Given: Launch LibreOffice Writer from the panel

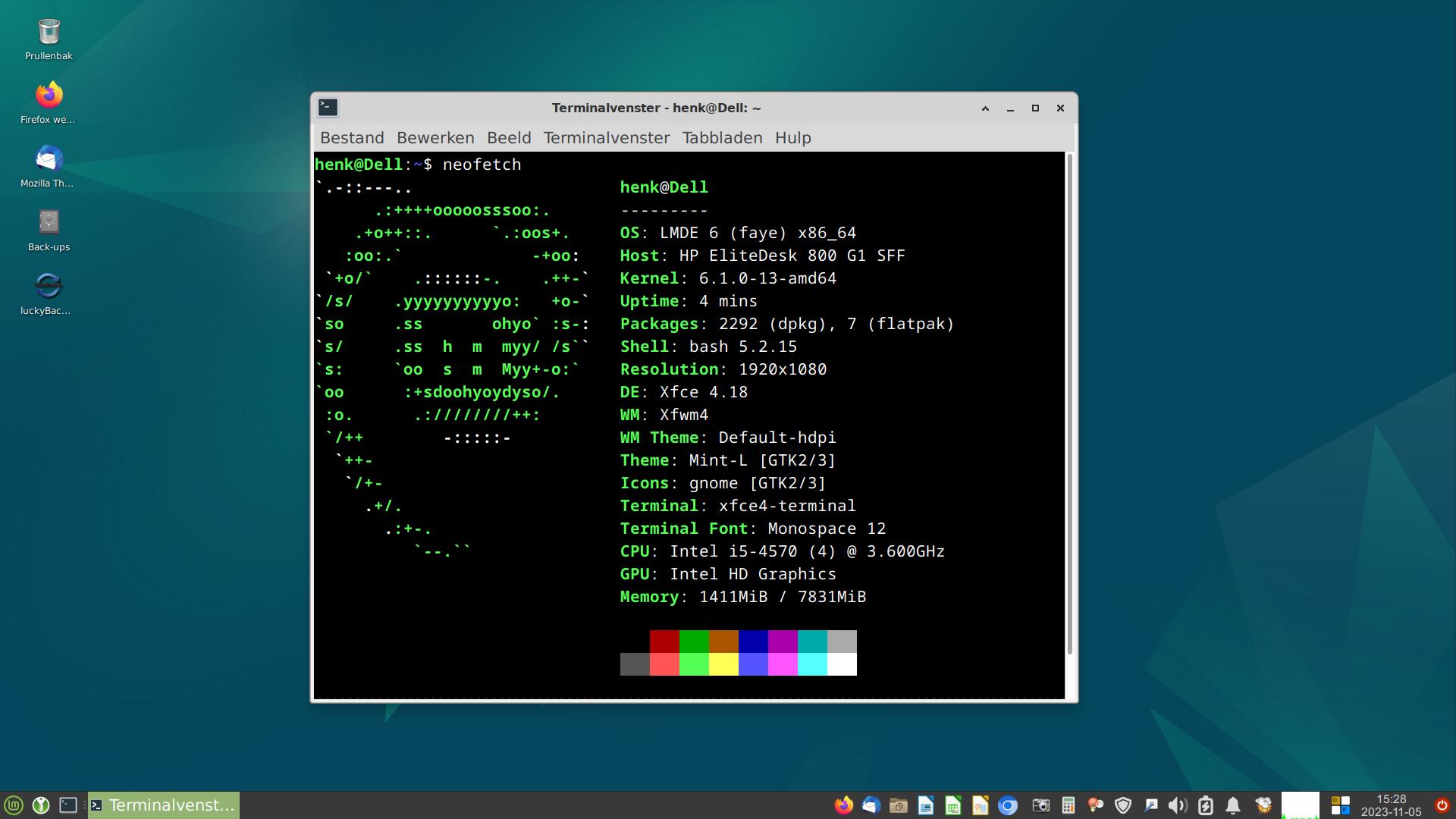Looking at the screenshot, I should coord(925,805).
